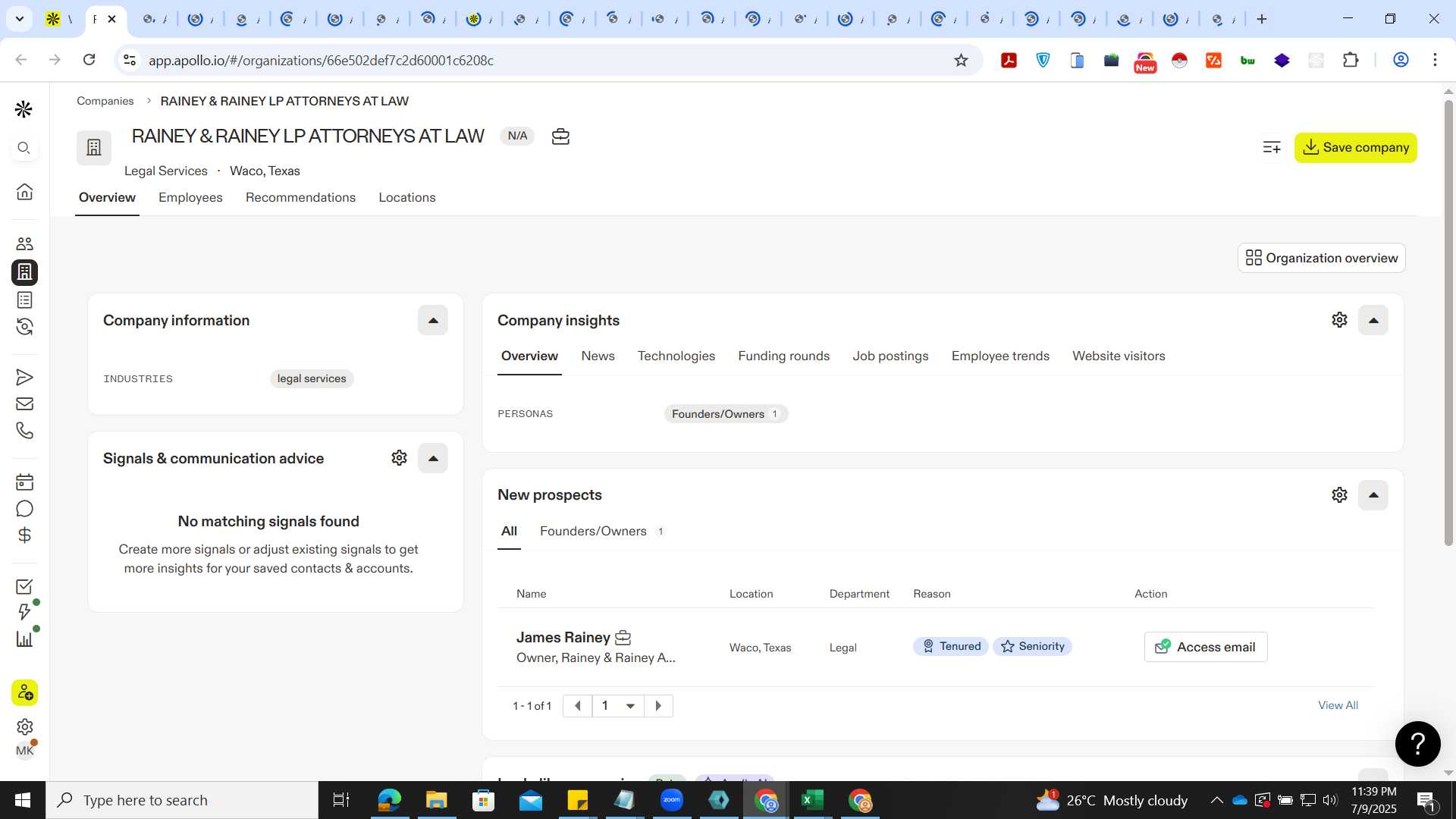The image size is (1456, 819).
Task: Collapse the Signals & communication advice panel
Action: click(433, 458)
